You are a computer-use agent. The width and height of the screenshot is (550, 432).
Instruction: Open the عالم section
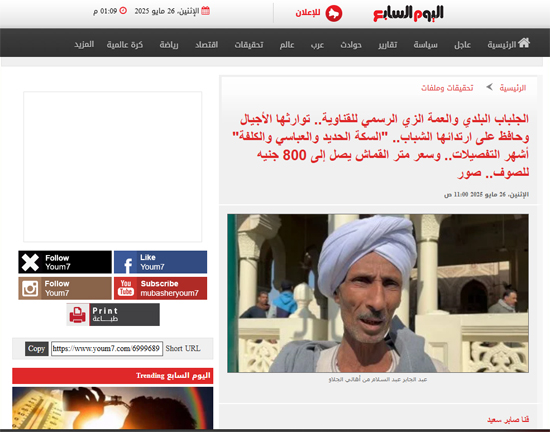[287, 45]
